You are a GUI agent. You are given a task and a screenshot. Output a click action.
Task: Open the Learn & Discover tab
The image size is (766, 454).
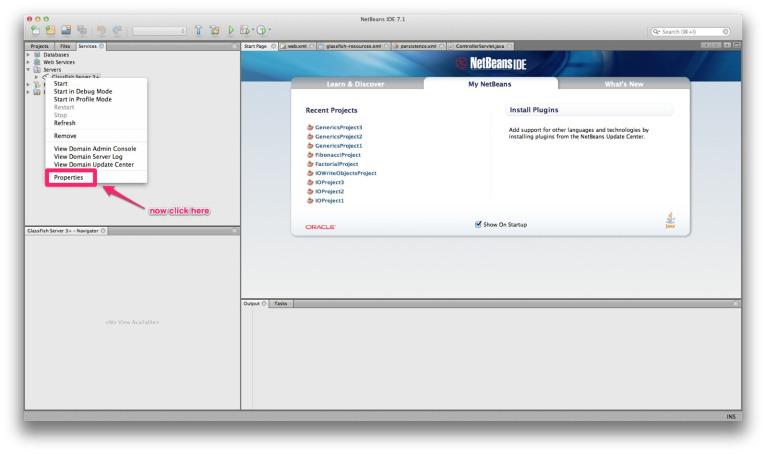pos(355,84)
